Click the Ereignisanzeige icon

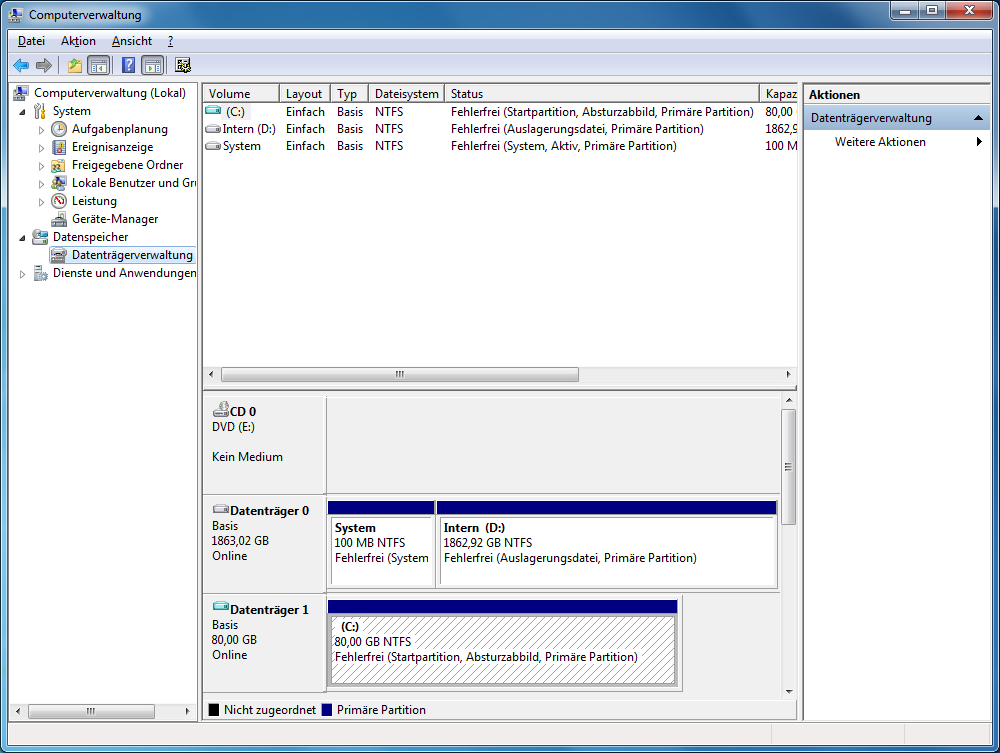tap(59, 147)
